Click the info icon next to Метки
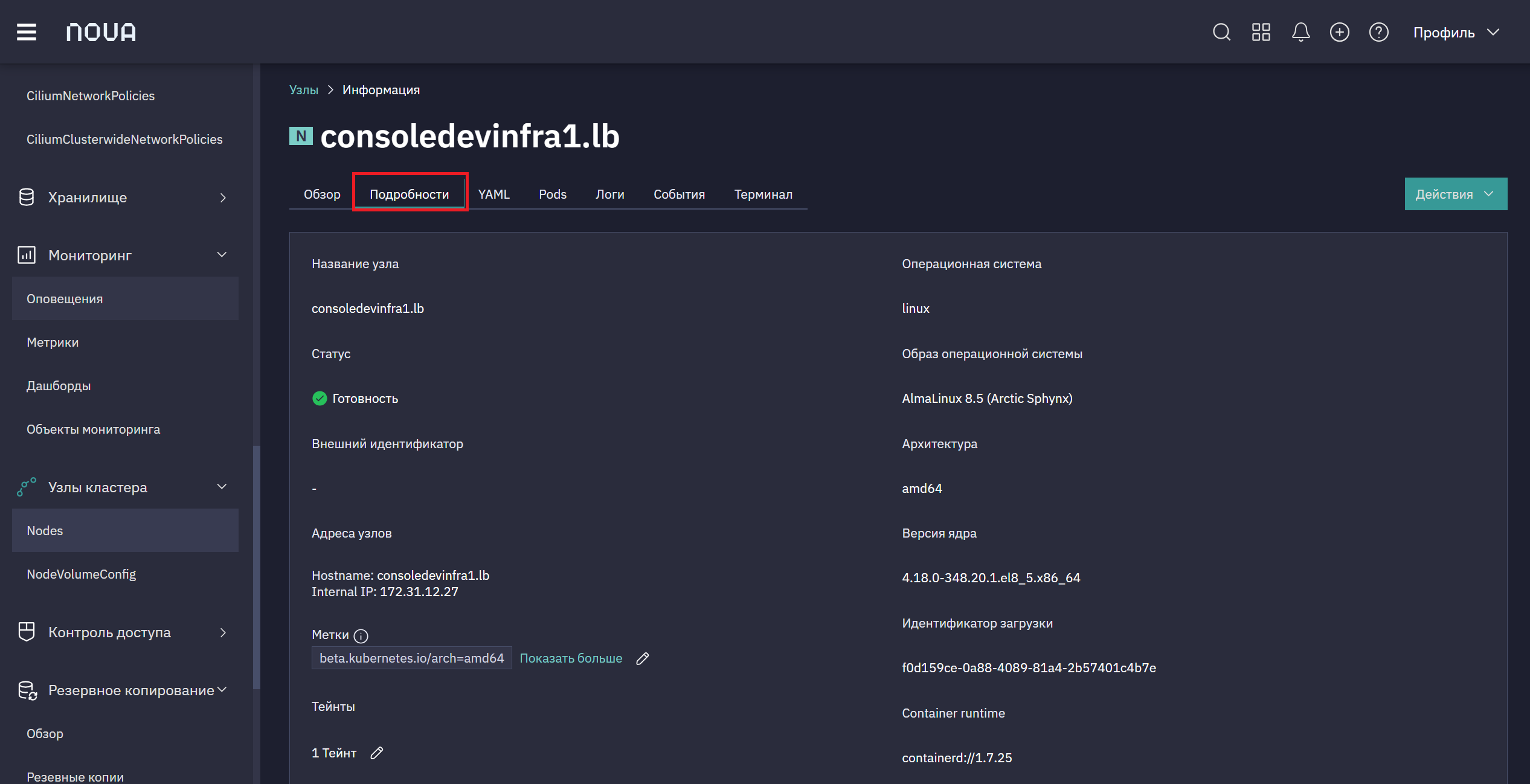Screen dimensions: 1530x784 (361, 635)
